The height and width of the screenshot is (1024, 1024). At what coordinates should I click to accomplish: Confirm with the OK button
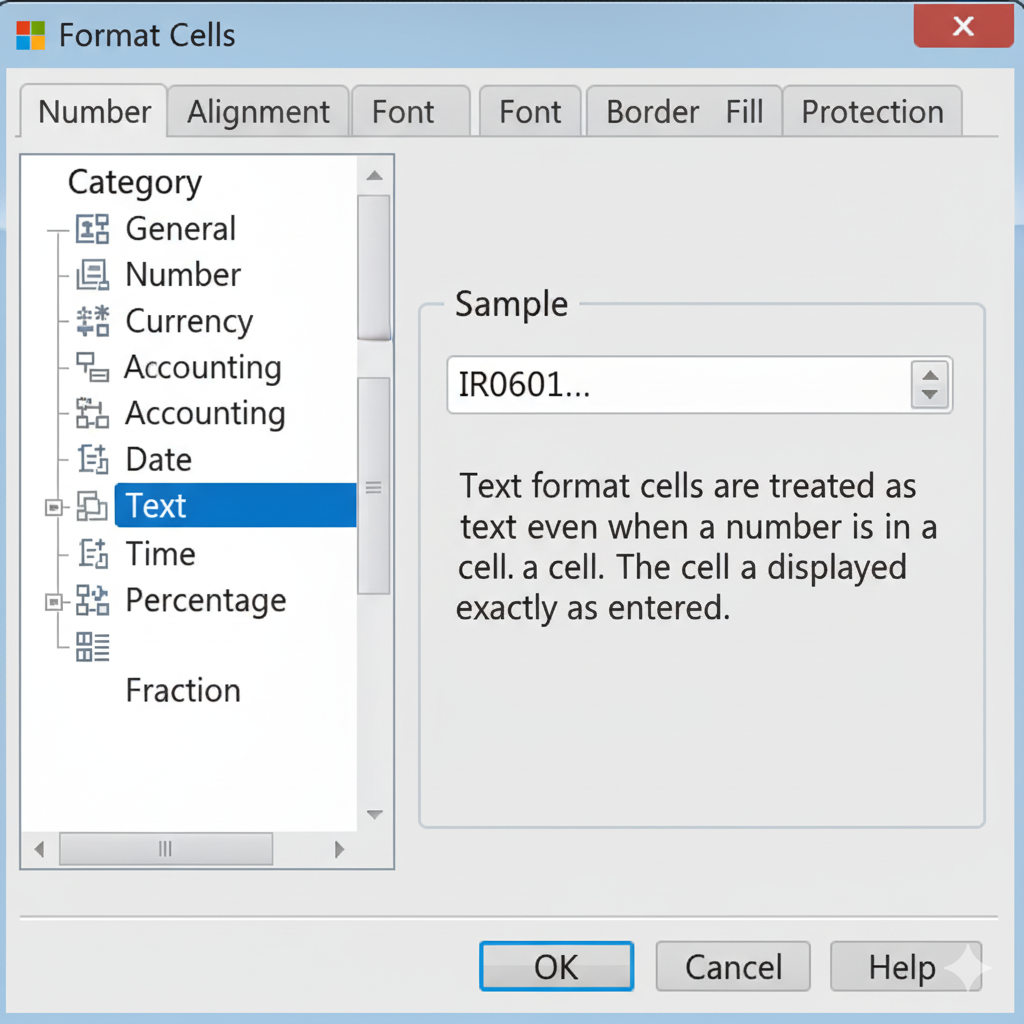556,967
